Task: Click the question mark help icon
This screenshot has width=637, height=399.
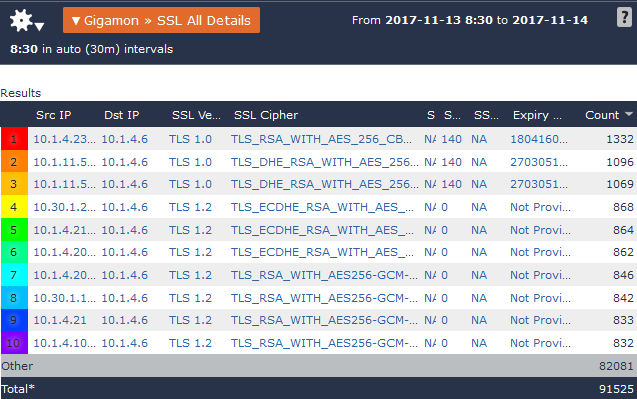Action: 624,17
